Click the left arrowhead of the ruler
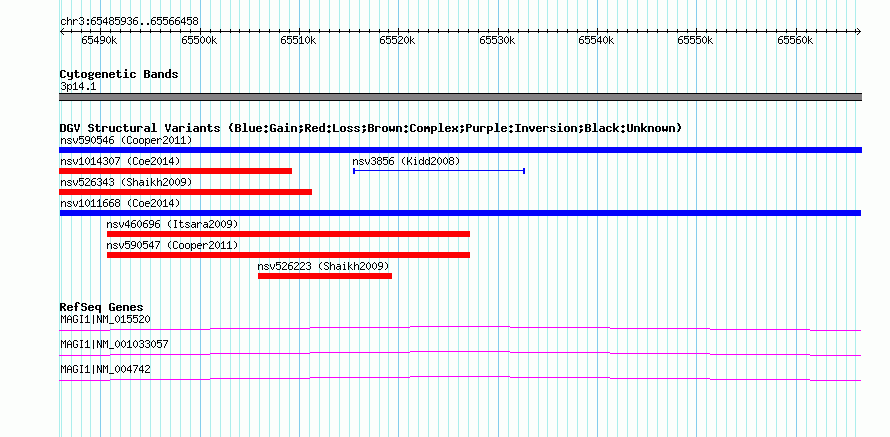 click(62, 32)
